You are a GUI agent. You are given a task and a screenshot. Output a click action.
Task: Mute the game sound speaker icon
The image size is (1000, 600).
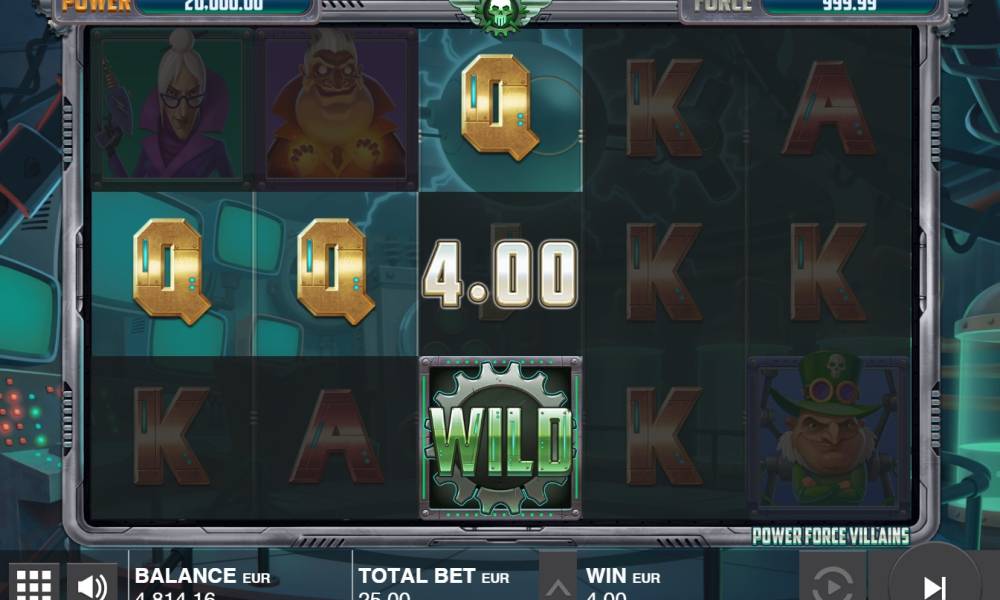[x=92, y=582]
